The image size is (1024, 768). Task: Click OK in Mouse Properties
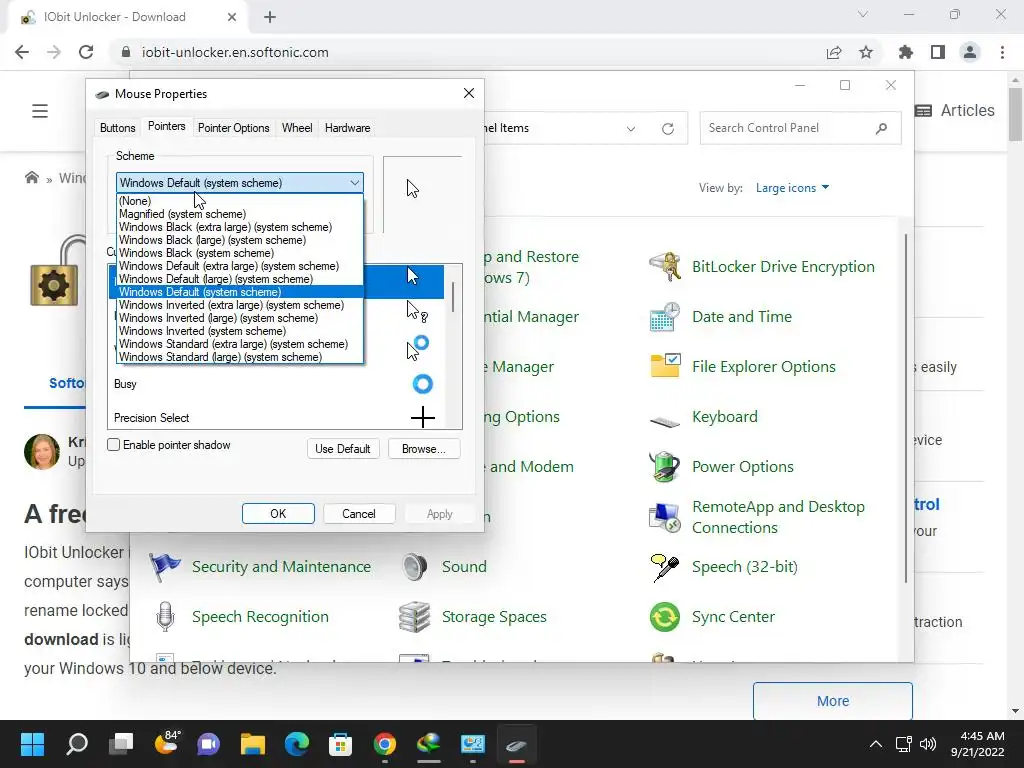click(278, 514)
